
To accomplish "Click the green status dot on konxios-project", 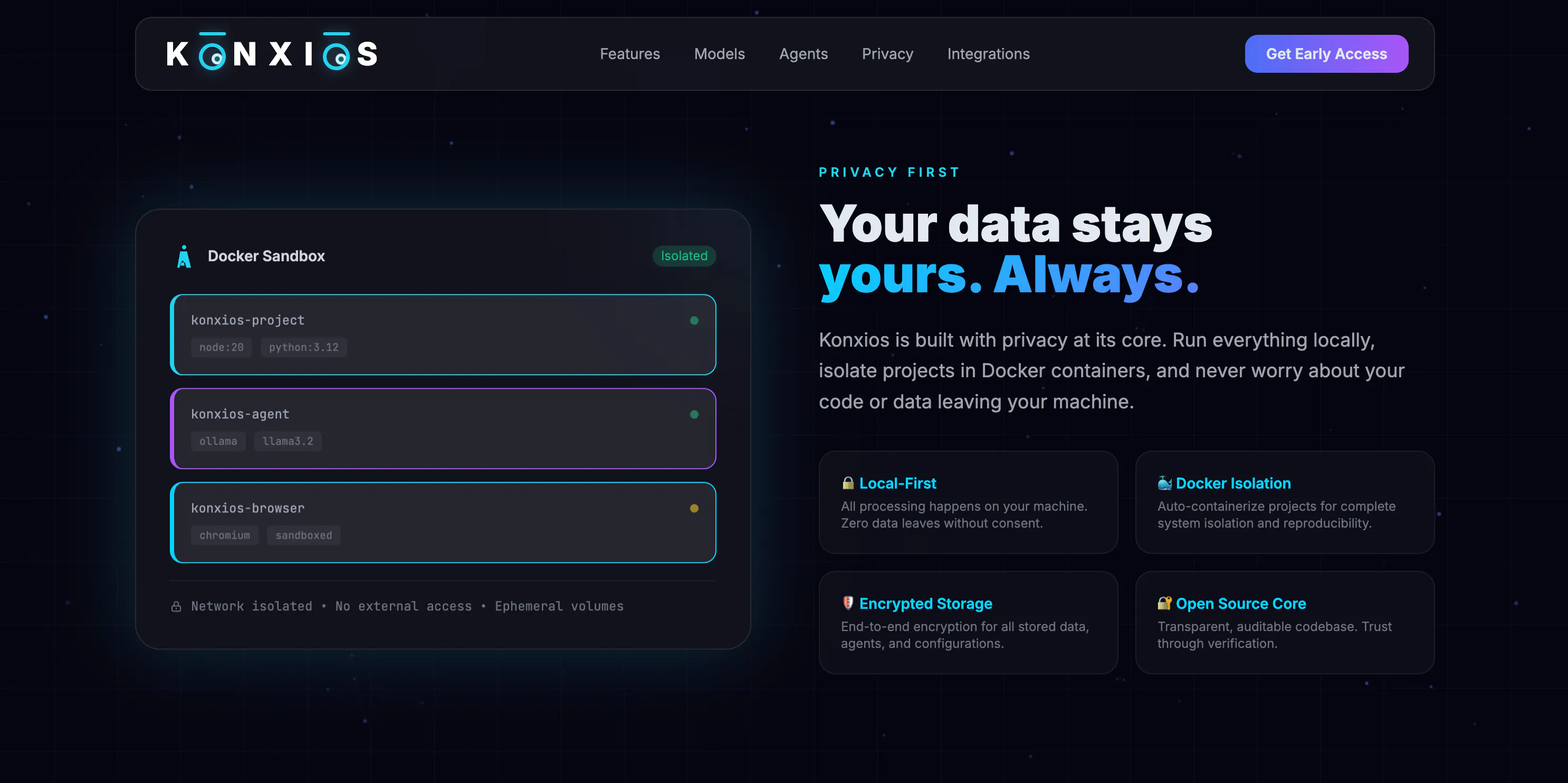I will [693, 320].
